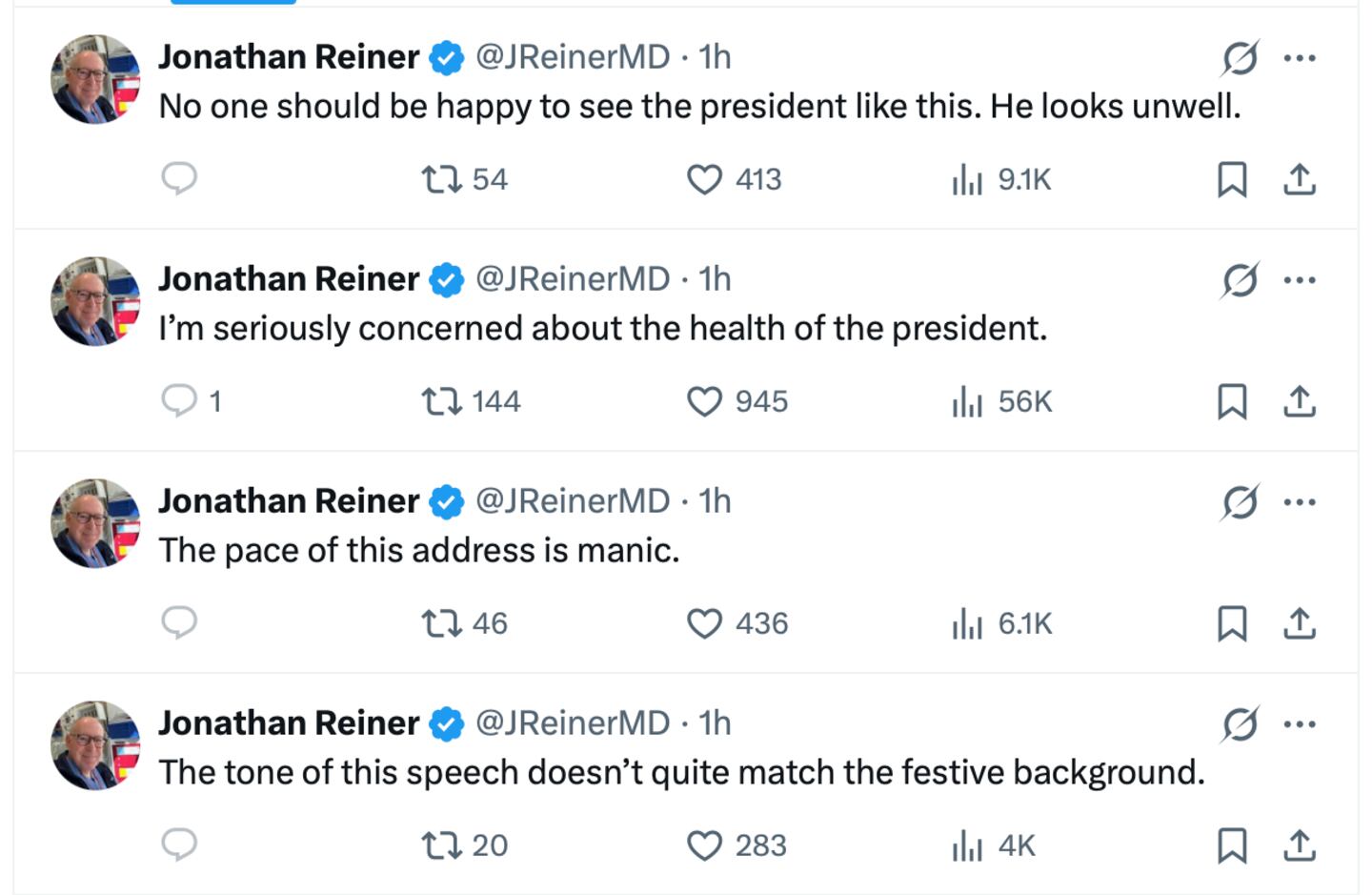Image resolution: width=1372 pixels, height=895 pixels.
Task: Open Jonathan Reiner's profile picture on the bottom tweet
Action: (94, 745)
